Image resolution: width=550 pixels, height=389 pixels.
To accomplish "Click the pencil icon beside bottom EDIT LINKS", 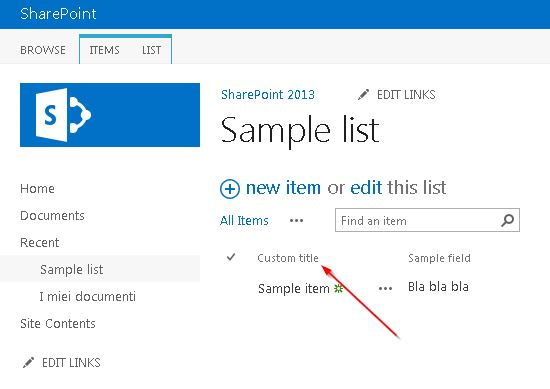I will coord(28,362).
